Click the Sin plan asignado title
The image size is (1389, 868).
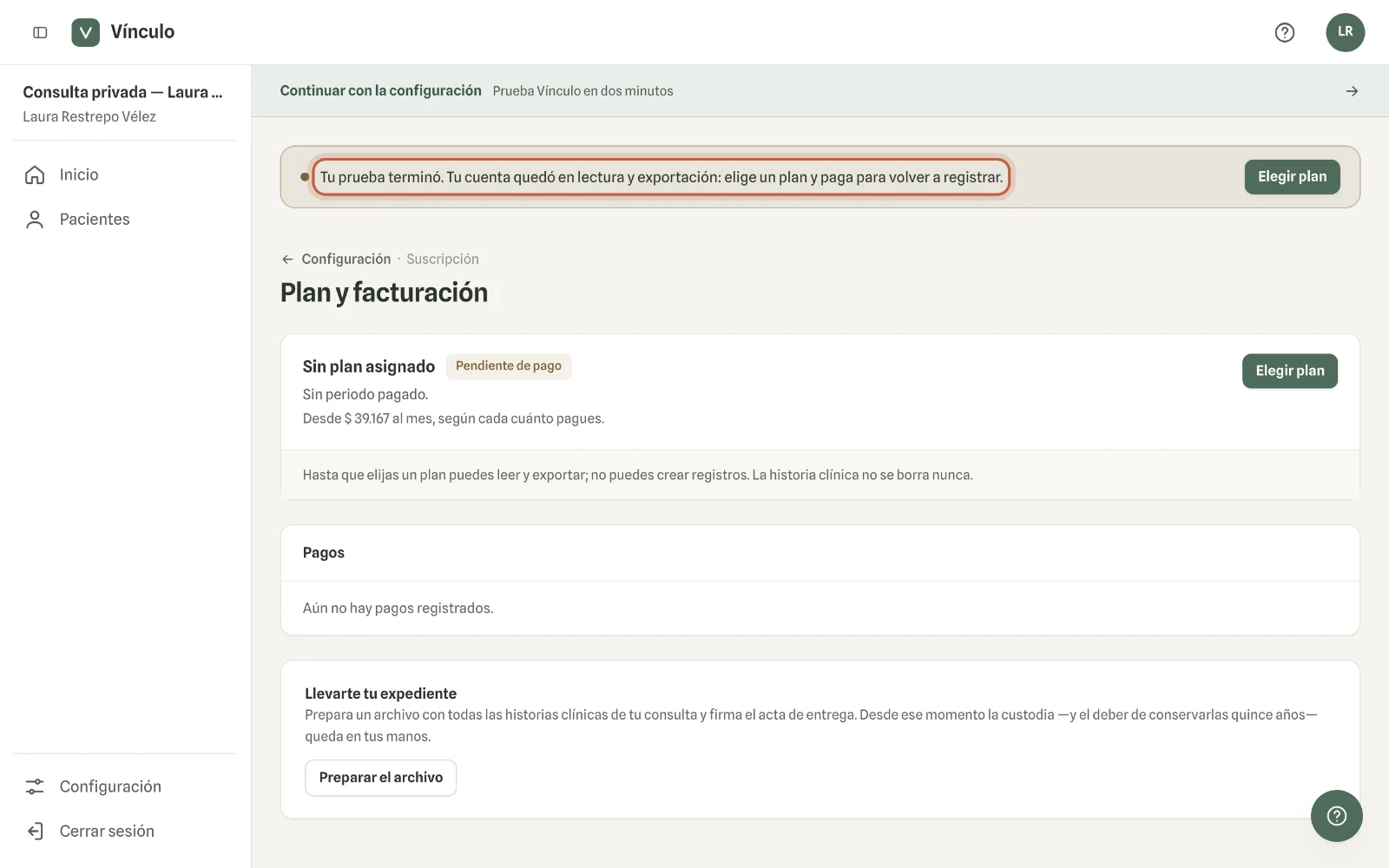(x=368, y=366)
